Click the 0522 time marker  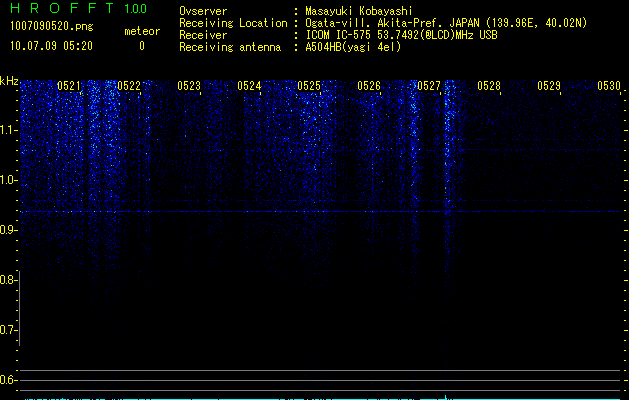(x=129, y=86)
